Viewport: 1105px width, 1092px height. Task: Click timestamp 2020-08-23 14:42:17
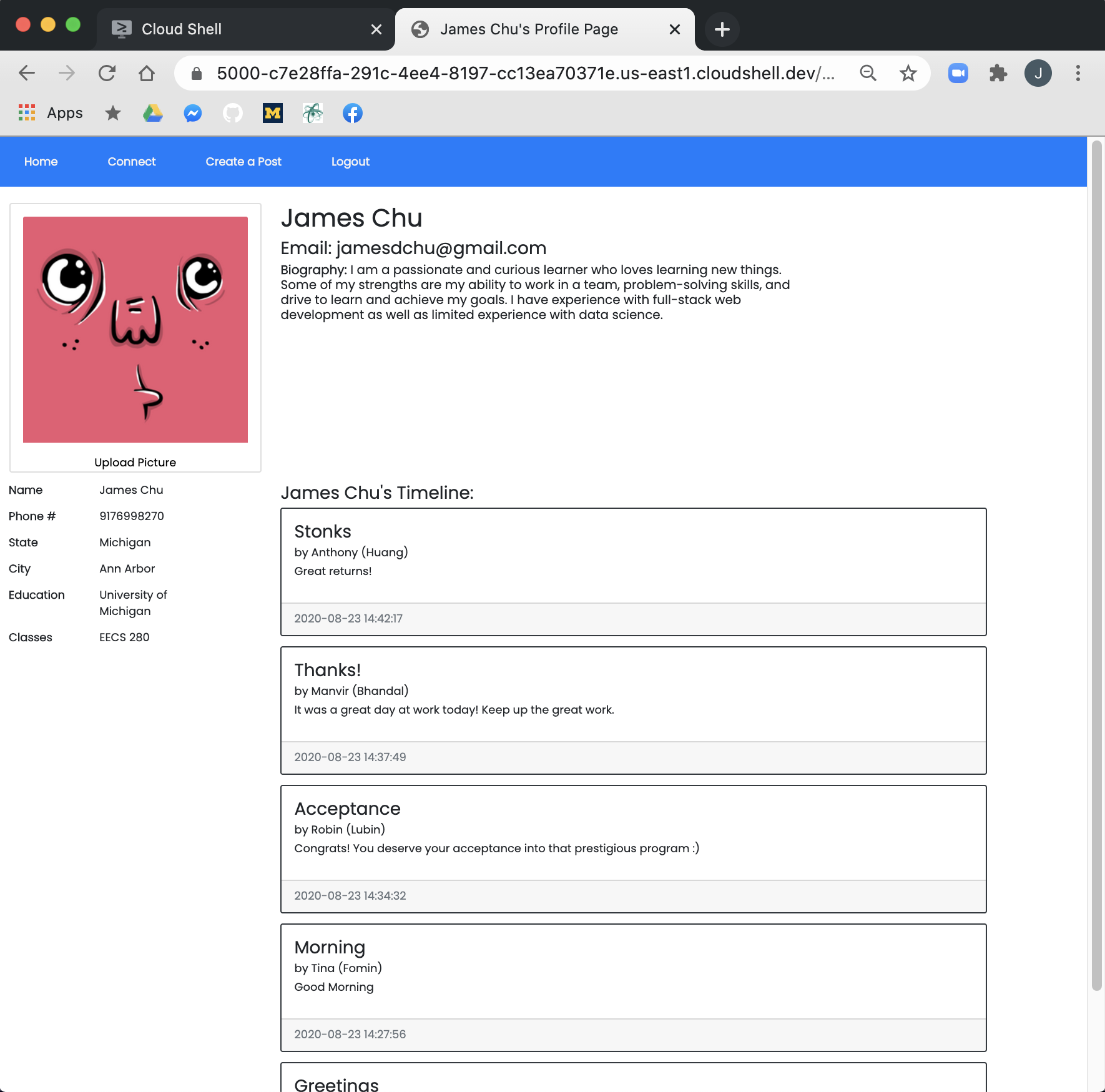pos(348,618)
